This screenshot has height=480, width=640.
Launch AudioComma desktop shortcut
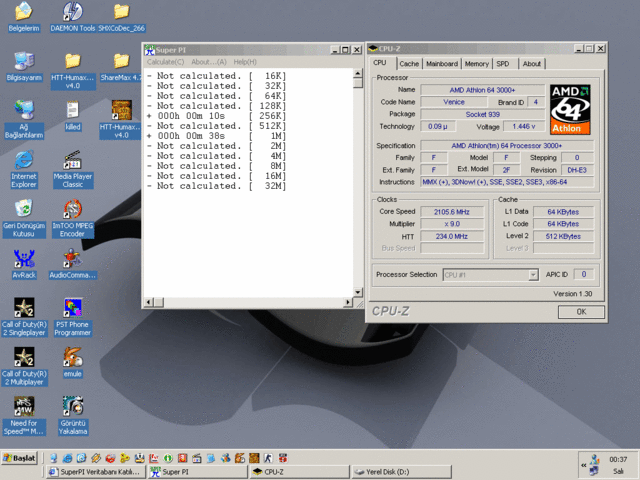[x=73, y=264]
